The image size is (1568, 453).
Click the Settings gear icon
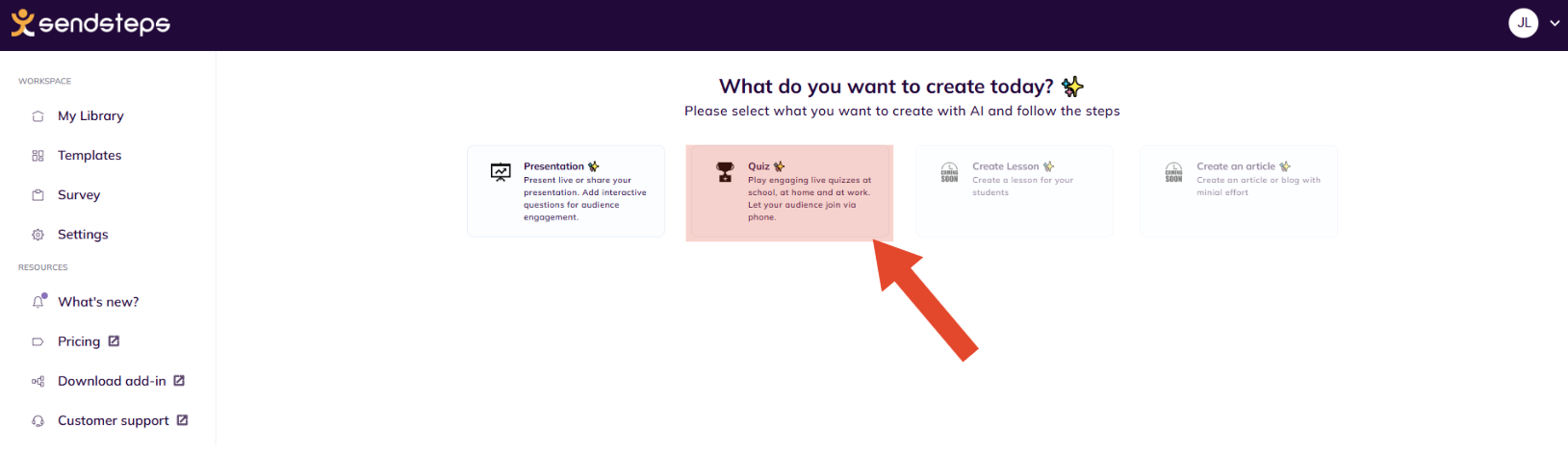[38, 235]
